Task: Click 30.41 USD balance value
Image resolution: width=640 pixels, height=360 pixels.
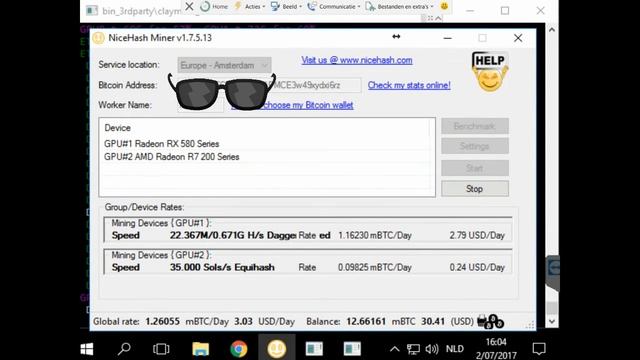Action: pos(433,322)
